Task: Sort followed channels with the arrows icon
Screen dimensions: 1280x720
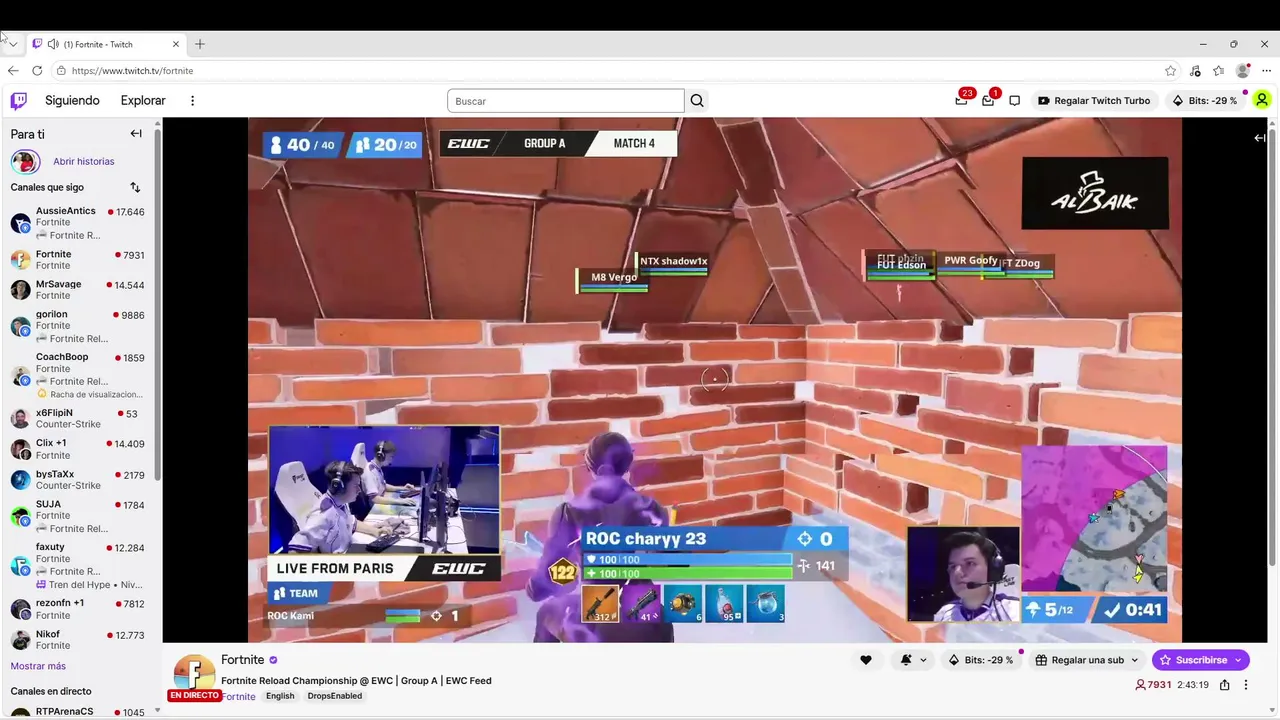Action: [x=135, y=187]
